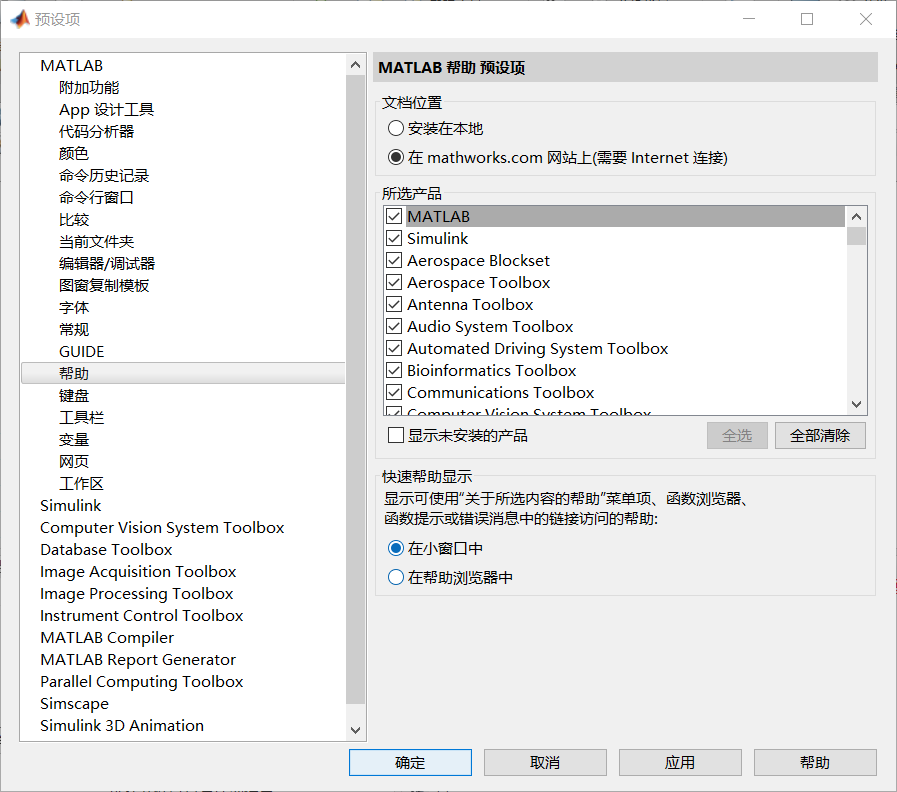The width and height of the screenshot is (897, 792).
Task: Click the product list scroll-down arrow
Action: click(x=856, y=404)
